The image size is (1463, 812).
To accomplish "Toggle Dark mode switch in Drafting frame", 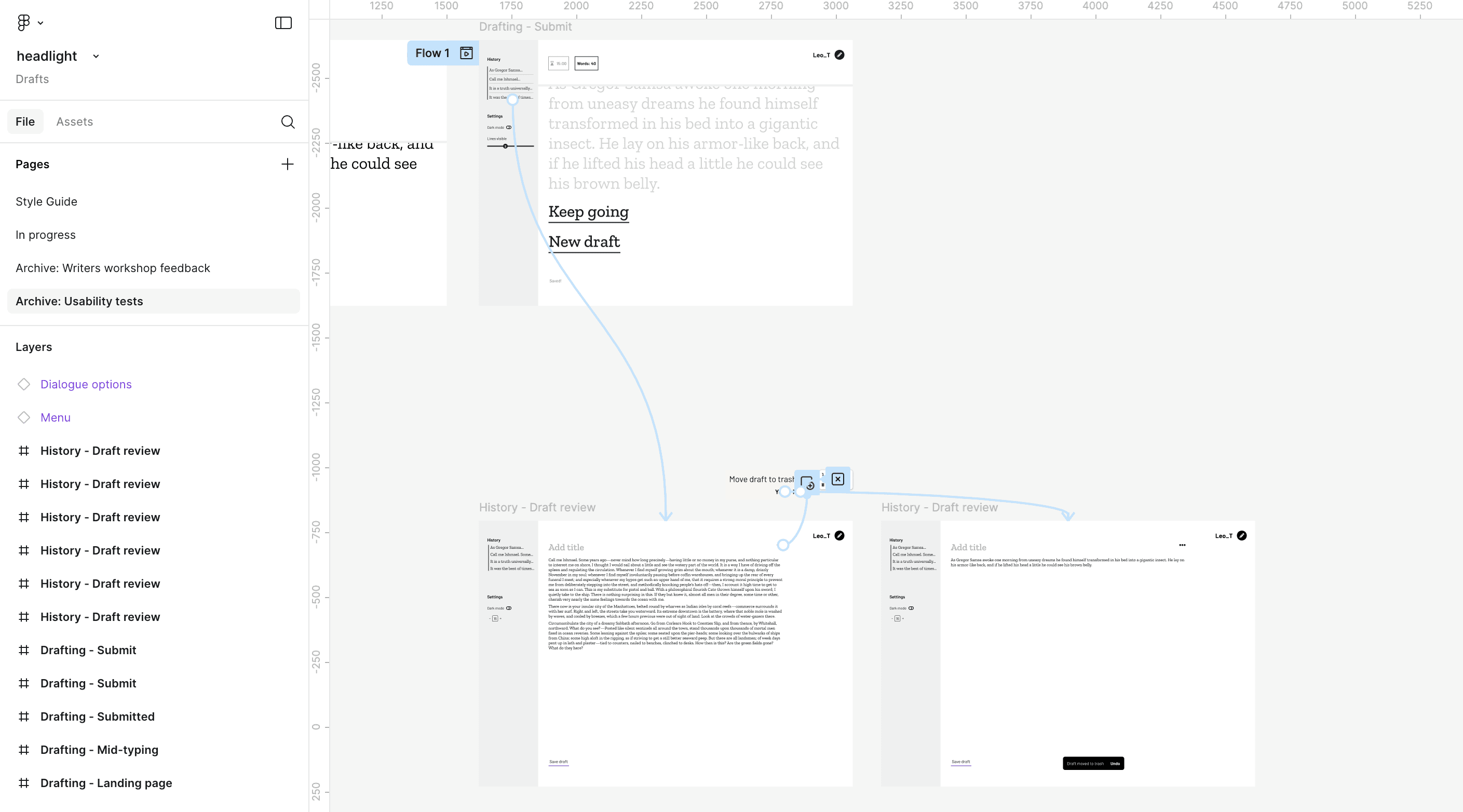I will tap(509, 128).
